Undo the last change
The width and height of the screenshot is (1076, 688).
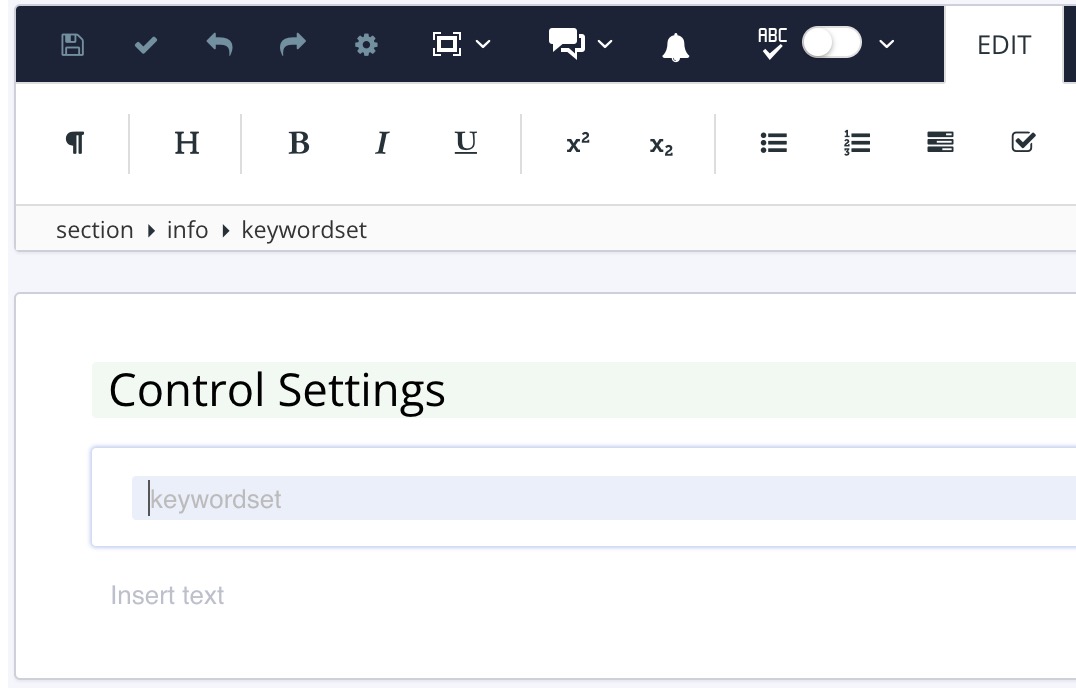click(x=219, y=44)
